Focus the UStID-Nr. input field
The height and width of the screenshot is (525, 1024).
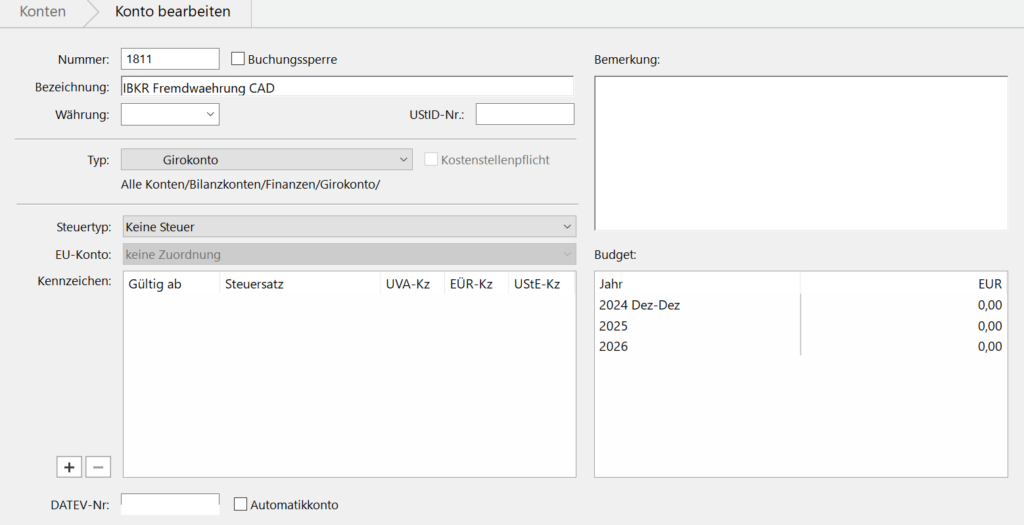pos(524,115)
